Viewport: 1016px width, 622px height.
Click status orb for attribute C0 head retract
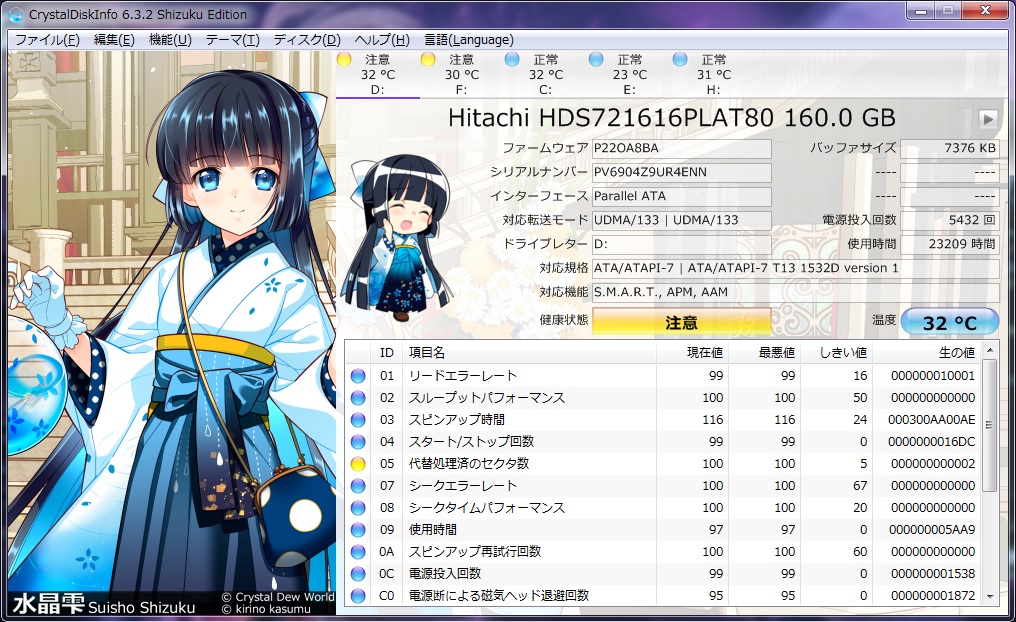pyautogui.click(x=358, y=596)
